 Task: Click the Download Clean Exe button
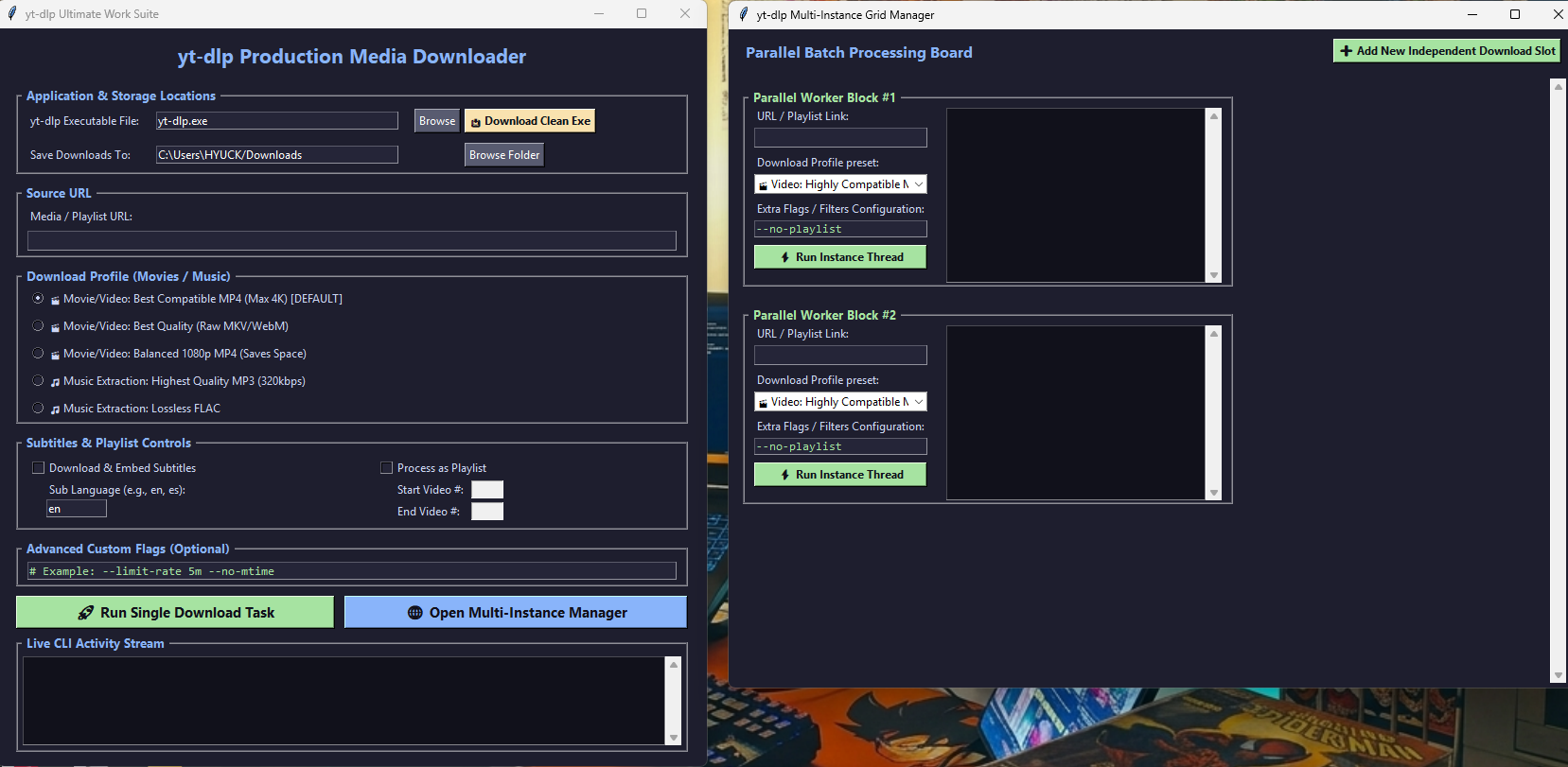click(x=530, y=121)
